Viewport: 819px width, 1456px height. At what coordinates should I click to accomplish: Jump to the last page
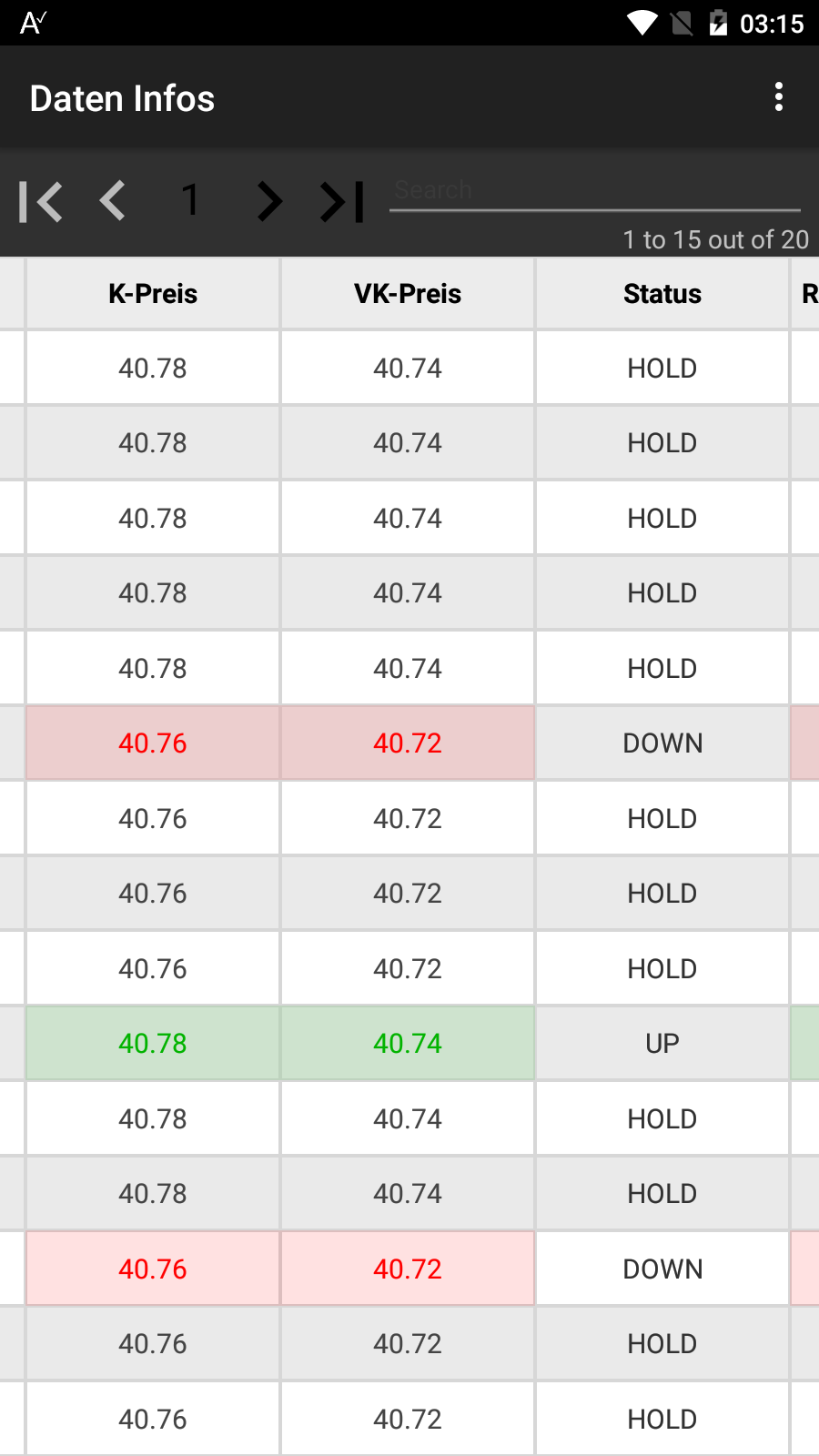tap(342, 201)
